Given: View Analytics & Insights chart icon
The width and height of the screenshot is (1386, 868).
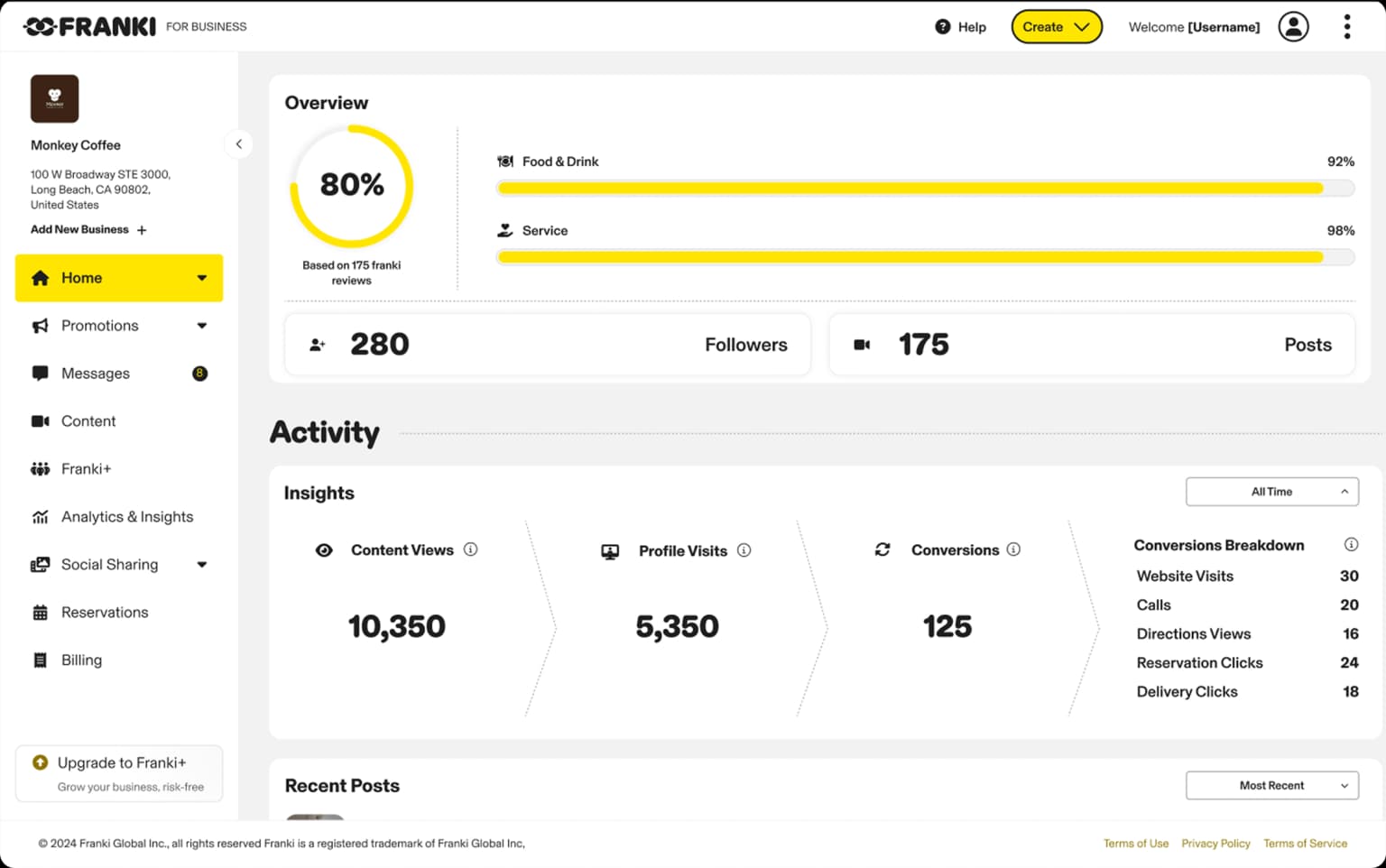Looking at the screenshot, I should click(40, 516).
